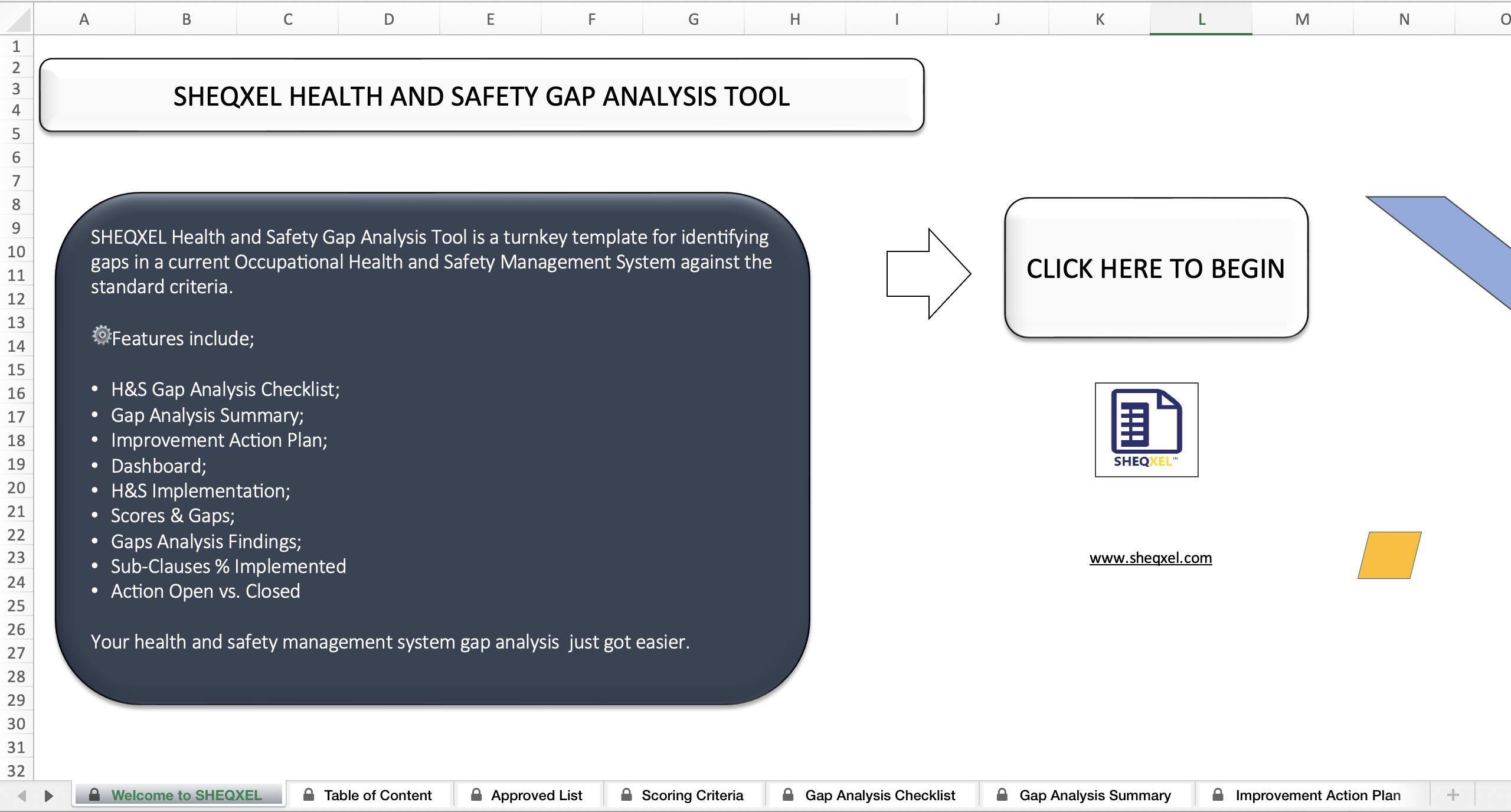Open the www.sheqxel.com link

(1150, 558)
